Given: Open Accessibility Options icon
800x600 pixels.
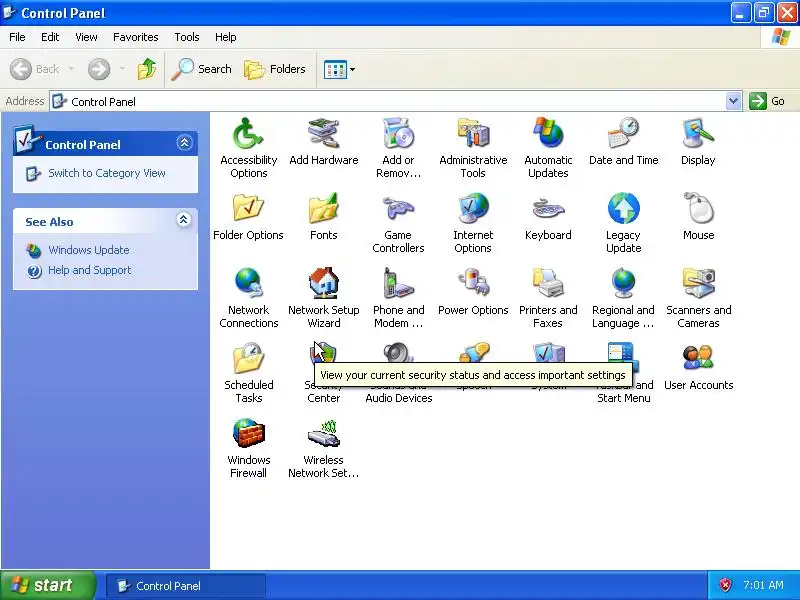Looking at the screenshot, I should coord(248,134).
